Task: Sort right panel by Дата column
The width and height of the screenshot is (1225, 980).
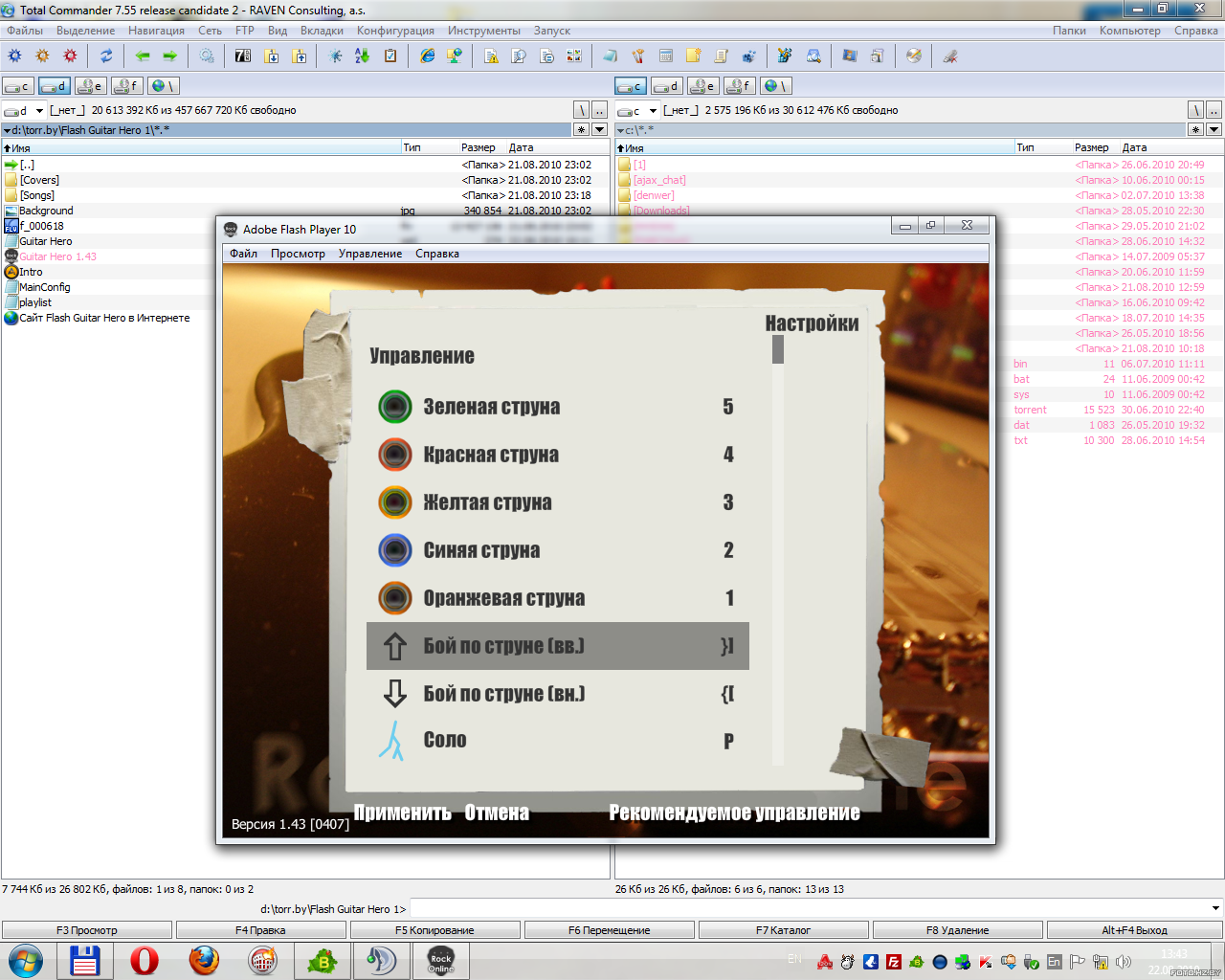Action: point(1171,147)
